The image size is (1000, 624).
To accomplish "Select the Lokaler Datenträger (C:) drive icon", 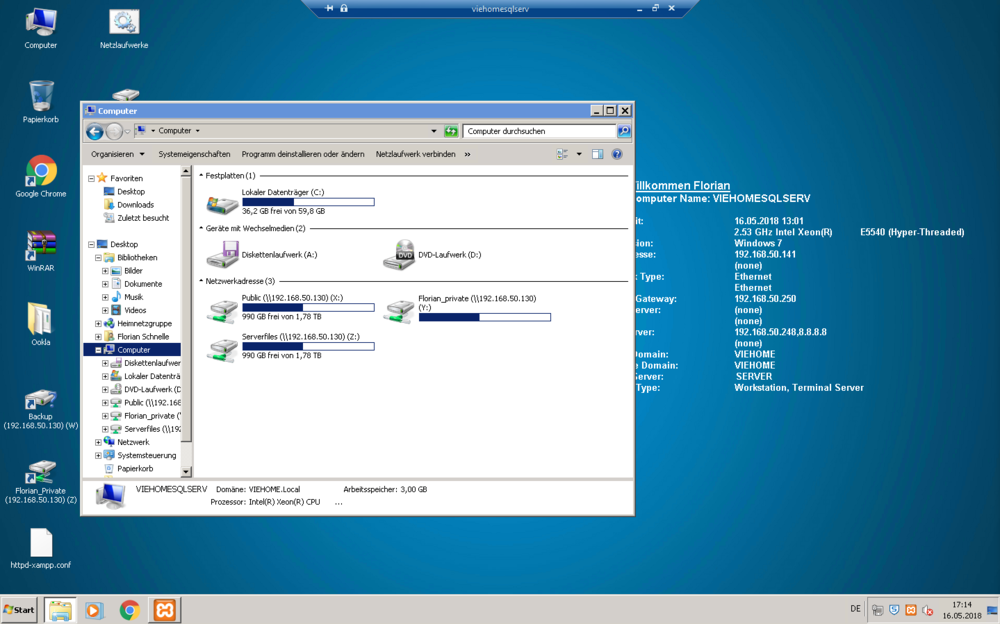I will (x=222, y=203).
